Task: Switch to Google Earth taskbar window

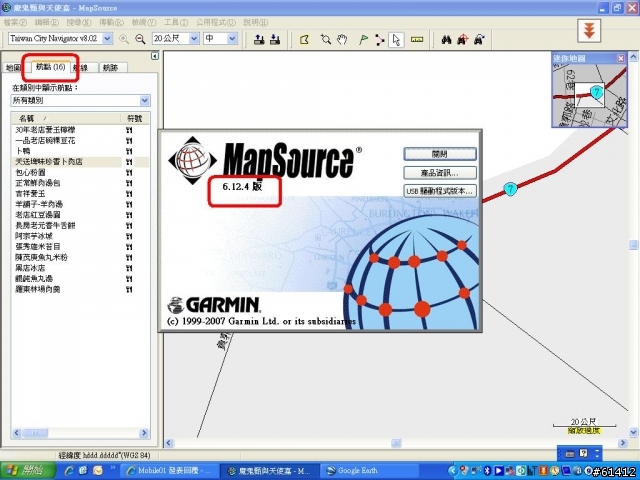Action: 371,471
